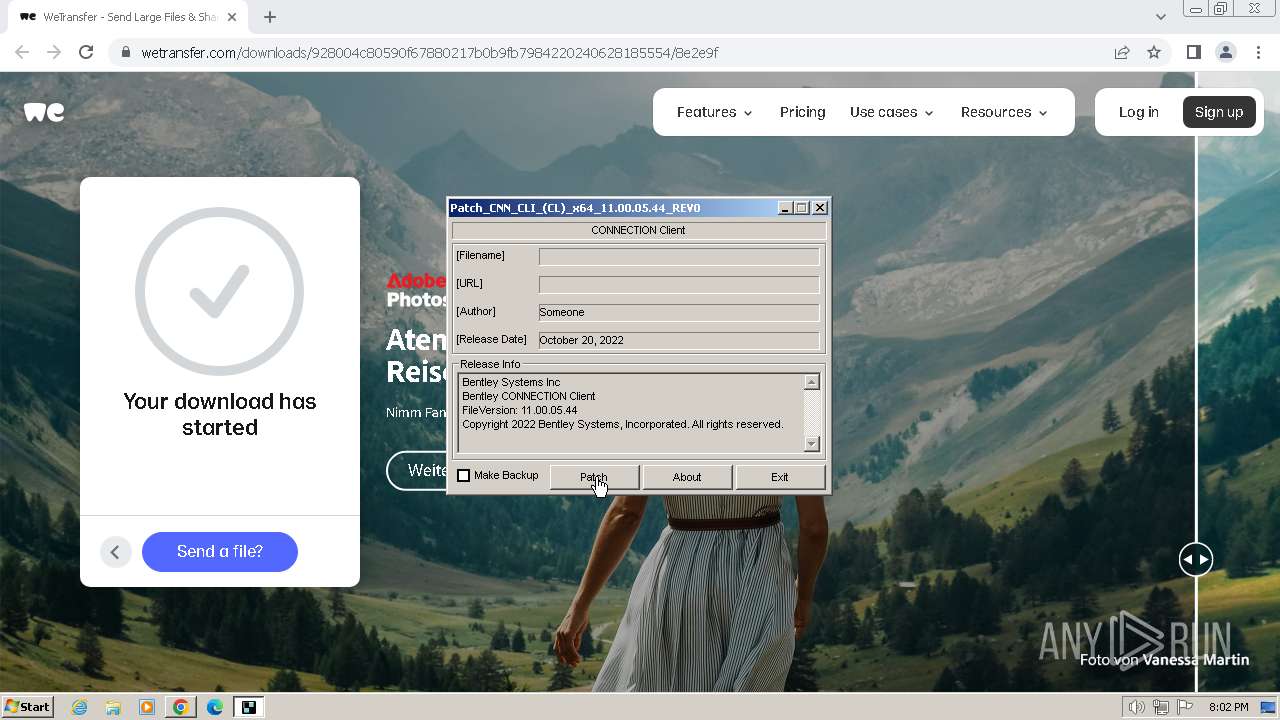Screen dimensions: 1280x720
Task: Show the clock at 8:02 PM
Action: (1228, 707)
